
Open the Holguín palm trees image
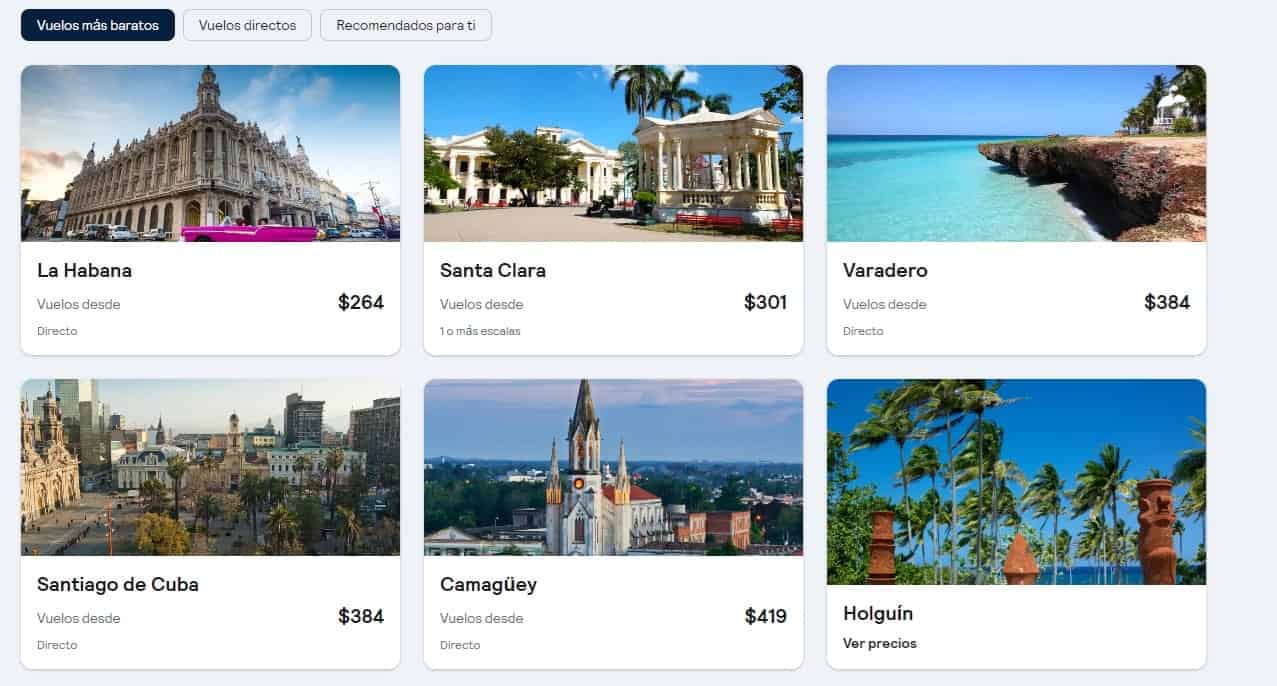pos(1016,482)
